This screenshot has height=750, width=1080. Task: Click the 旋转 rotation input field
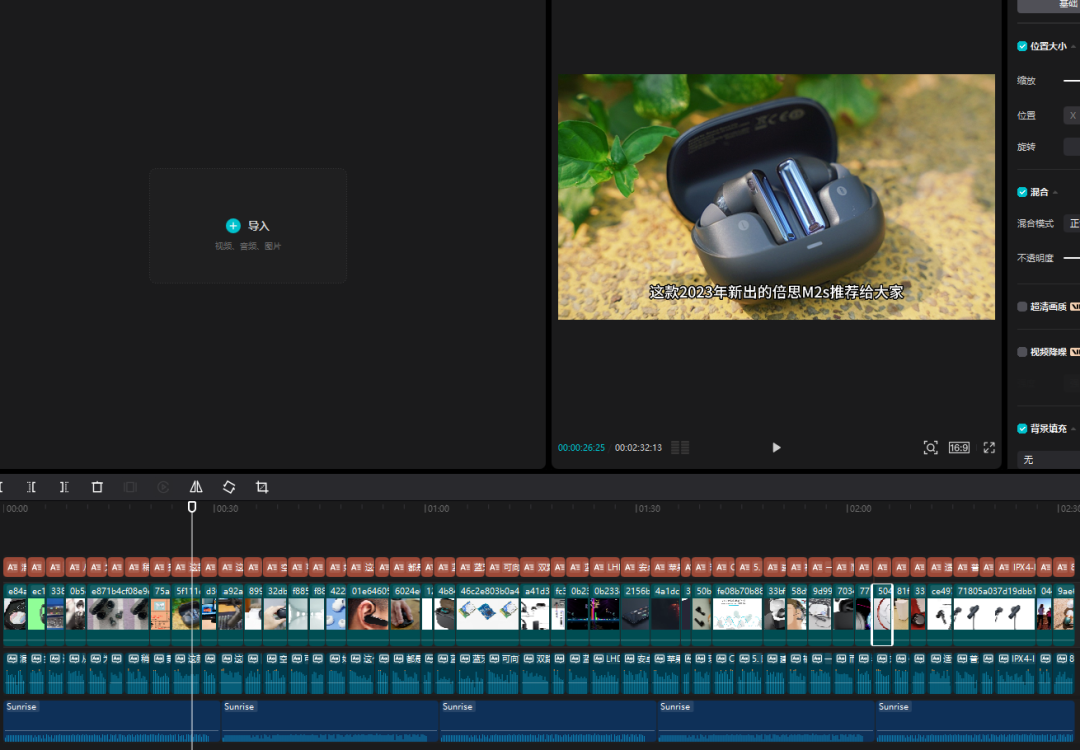[1072, 146]
